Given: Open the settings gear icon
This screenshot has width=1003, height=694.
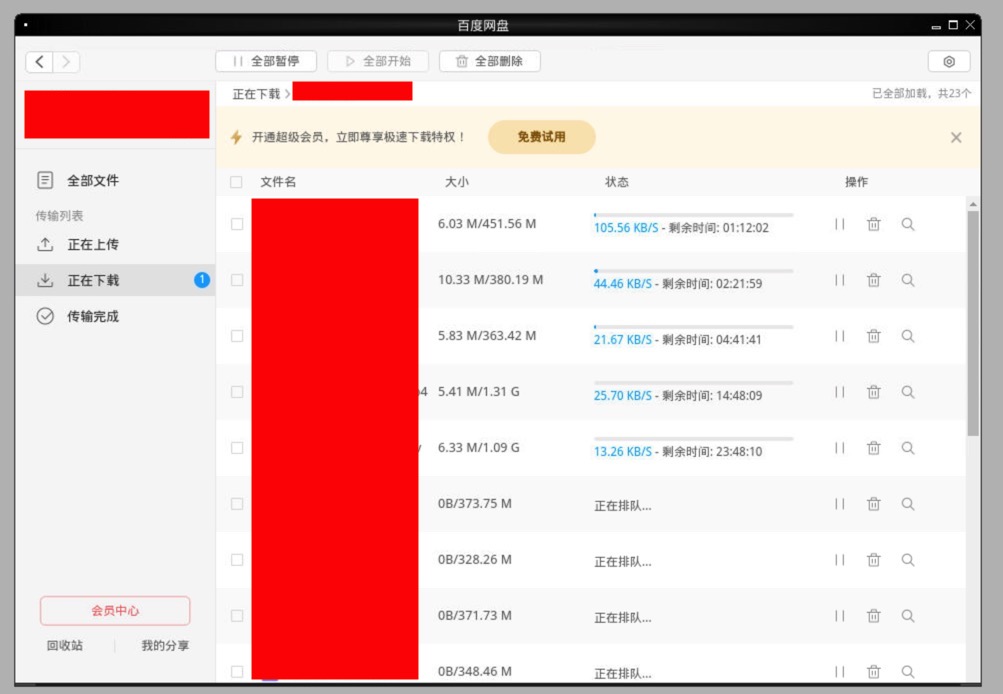Looking at the screenshot, I should 948,61.
